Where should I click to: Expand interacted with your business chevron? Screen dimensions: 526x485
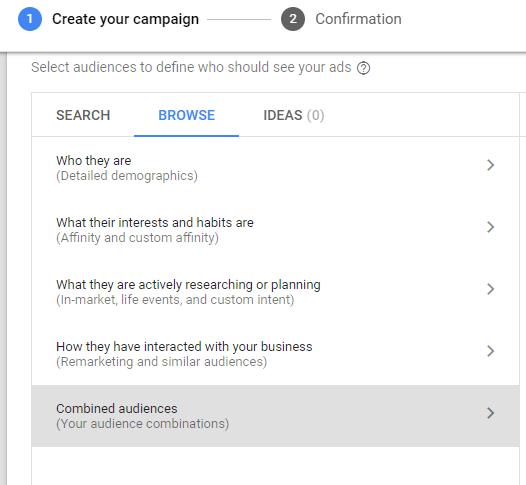(x=490, y=351)
